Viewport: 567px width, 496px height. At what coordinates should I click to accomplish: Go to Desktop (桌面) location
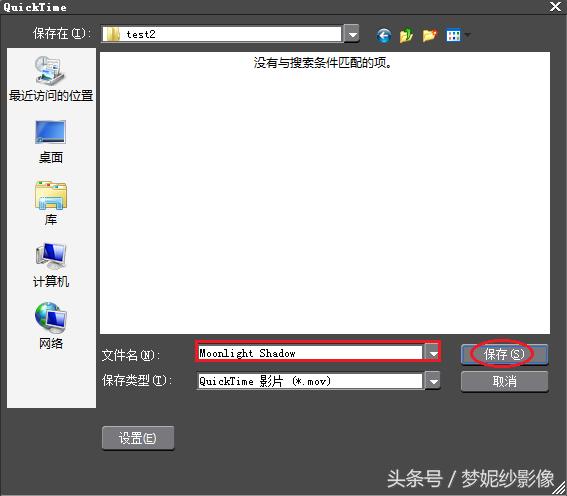(x=51, y=141)
